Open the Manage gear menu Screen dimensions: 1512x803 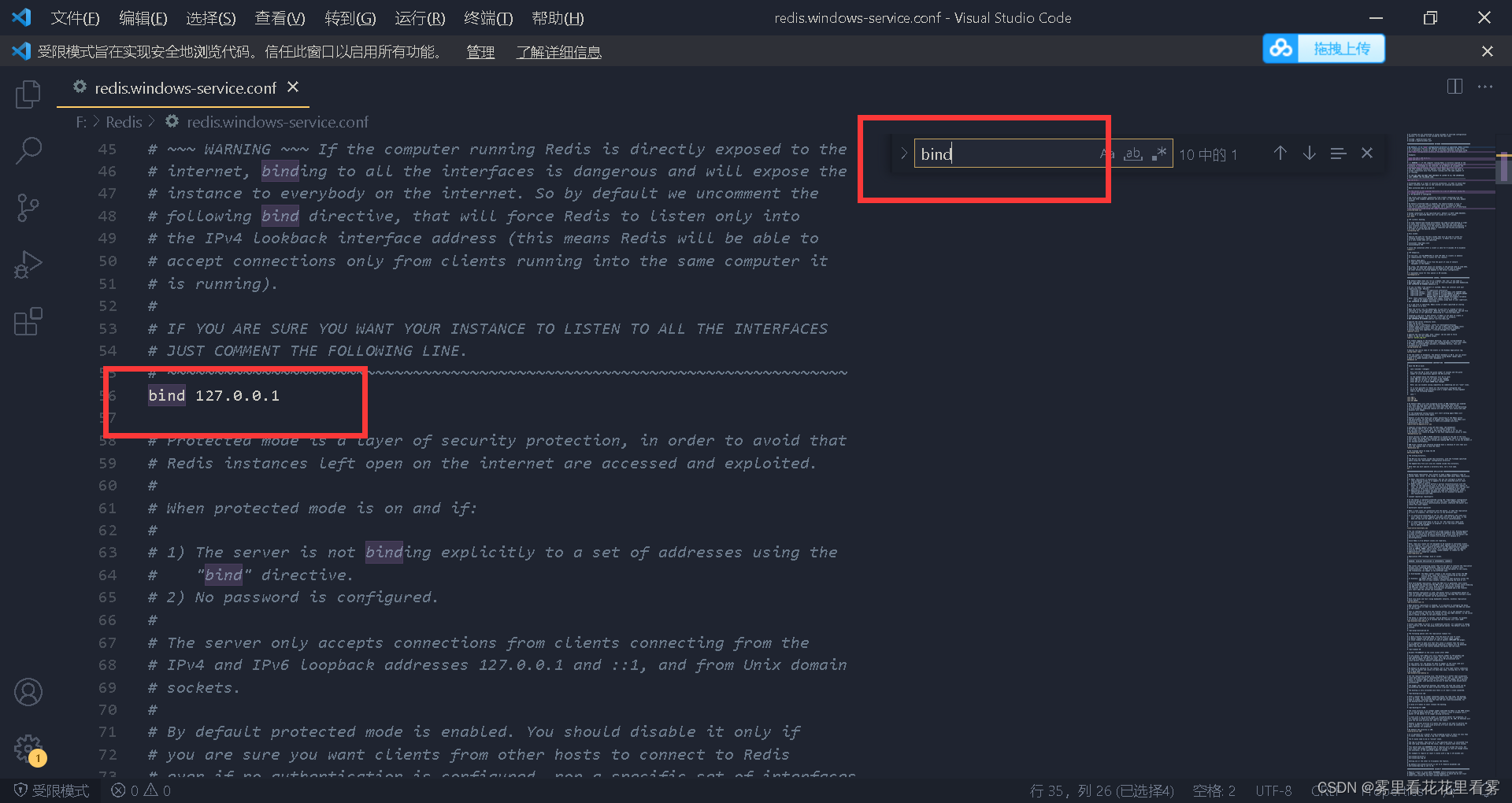(x=28, y=749)
